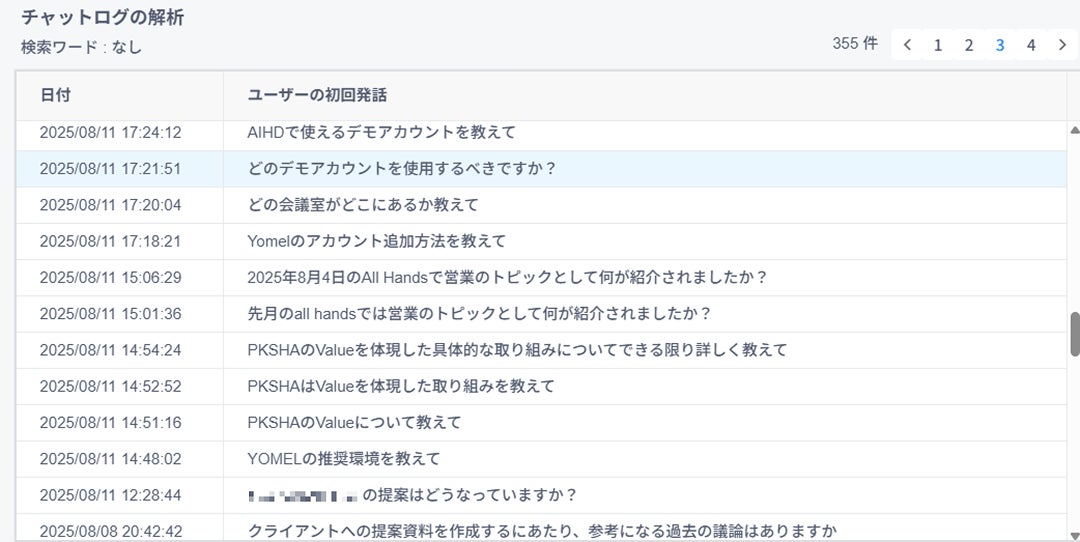Select the Yomelのアカウント追加方法 row

[376, 241]
